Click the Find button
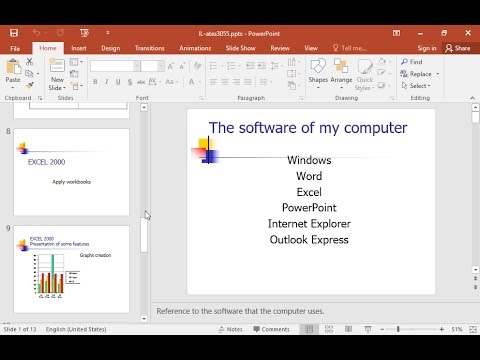This screenshot has width=480, height=360. [x=412, y=62]
